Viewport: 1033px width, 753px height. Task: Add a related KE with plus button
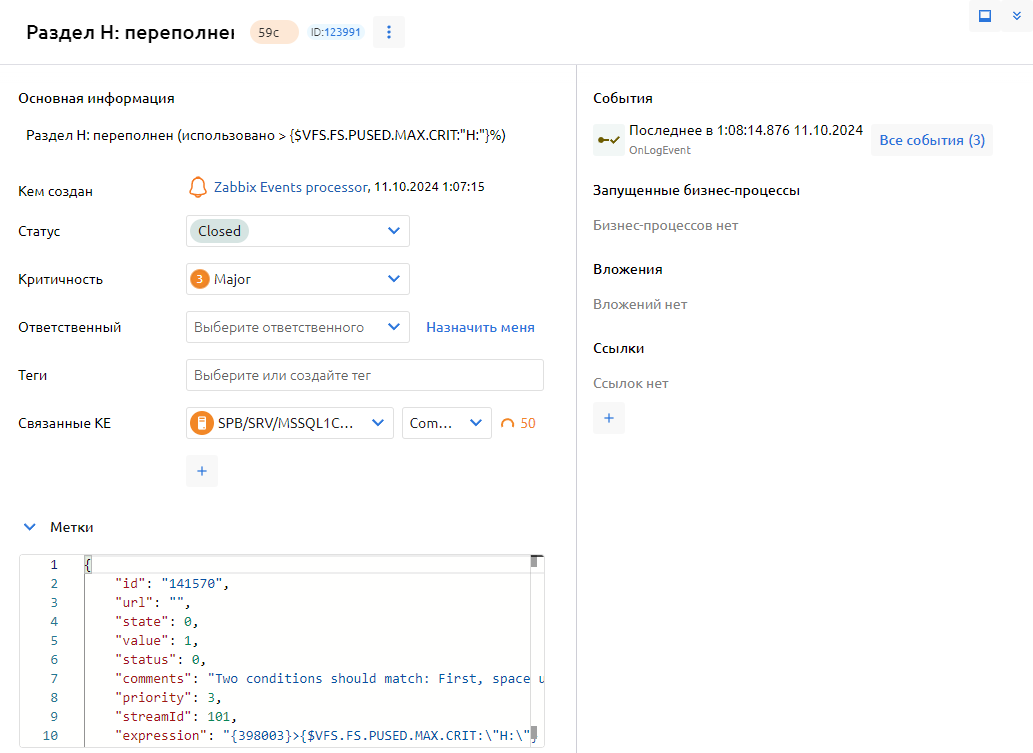(x=201, y=471)
